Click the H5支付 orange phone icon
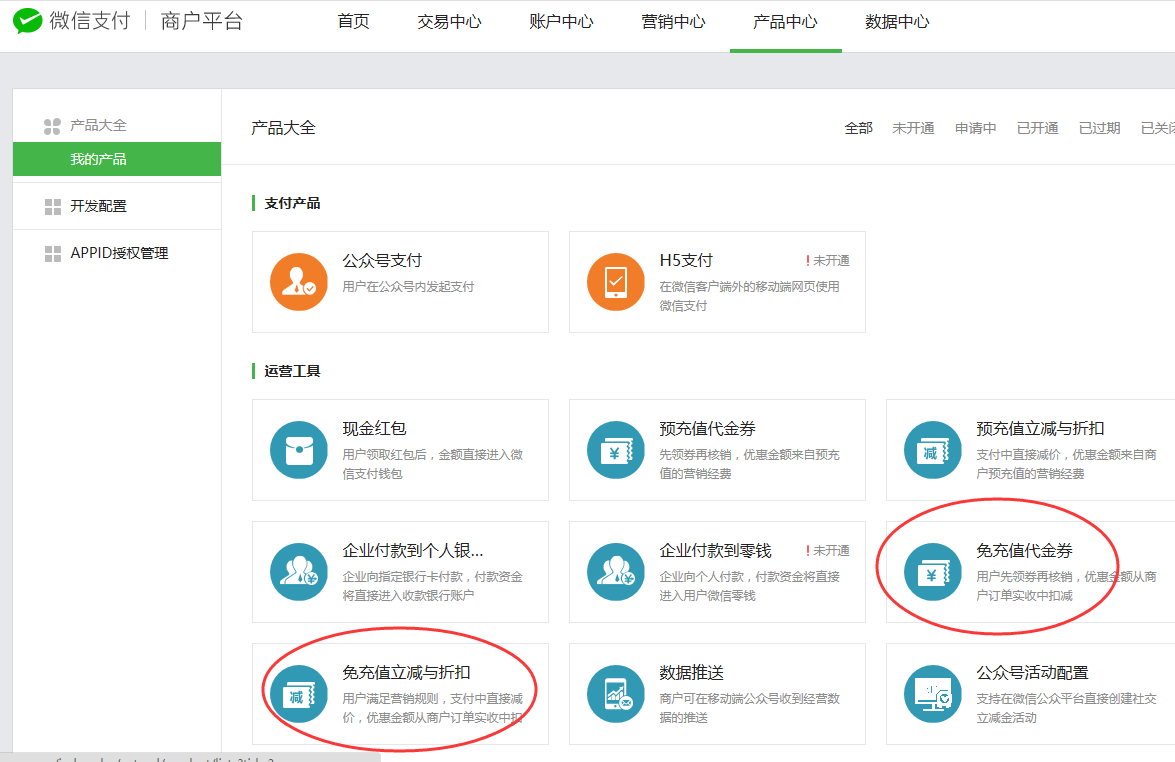The width and height of the screenshot is (1175, 762). 616,282
